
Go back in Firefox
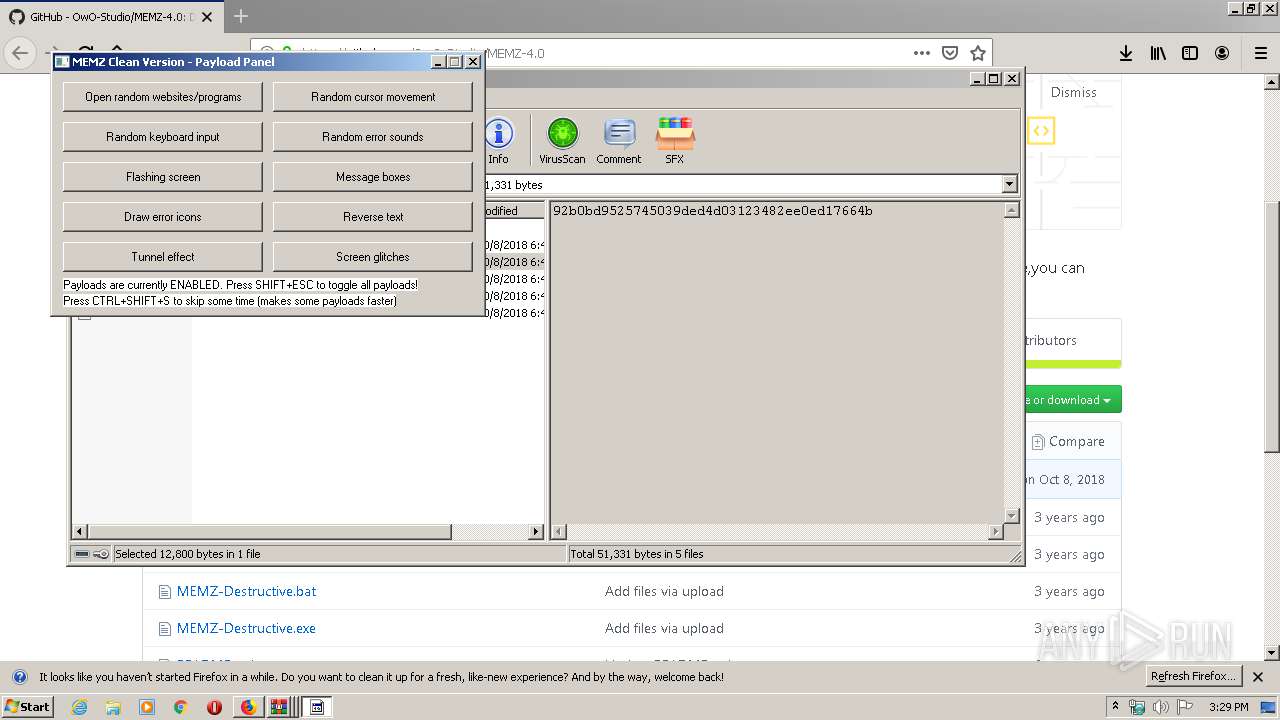20,53
